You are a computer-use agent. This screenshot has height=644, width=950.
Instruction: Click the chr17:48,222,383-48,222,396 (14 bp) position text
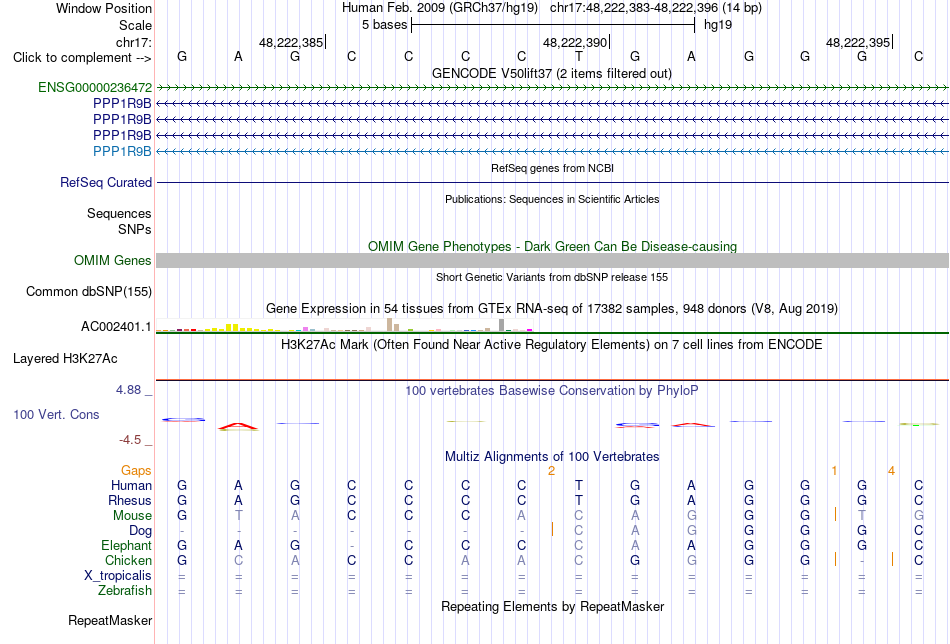[656, 8]
